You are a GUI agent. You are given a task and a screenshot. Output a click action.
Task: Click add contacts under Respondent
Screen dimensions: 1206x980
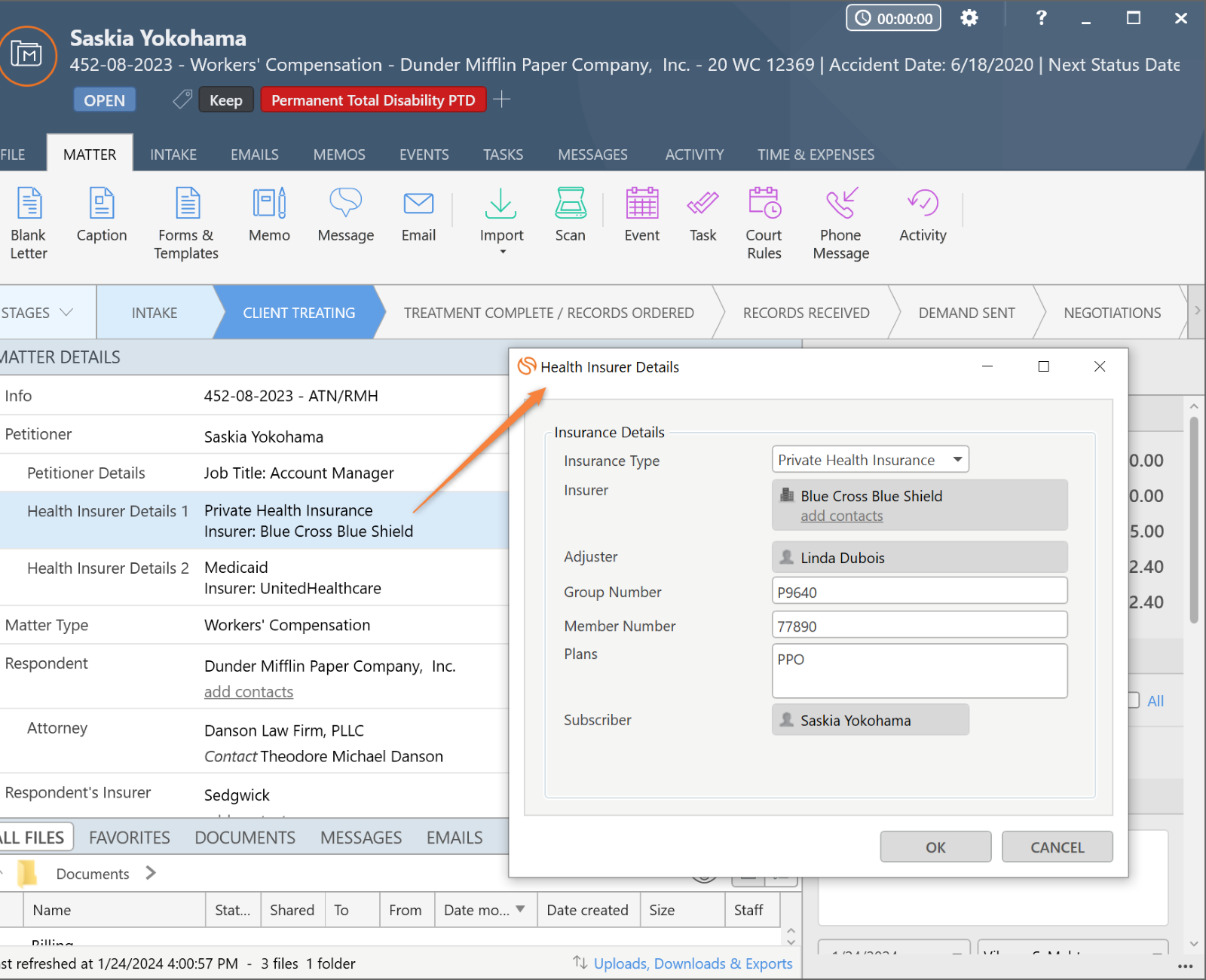[248, 692]
